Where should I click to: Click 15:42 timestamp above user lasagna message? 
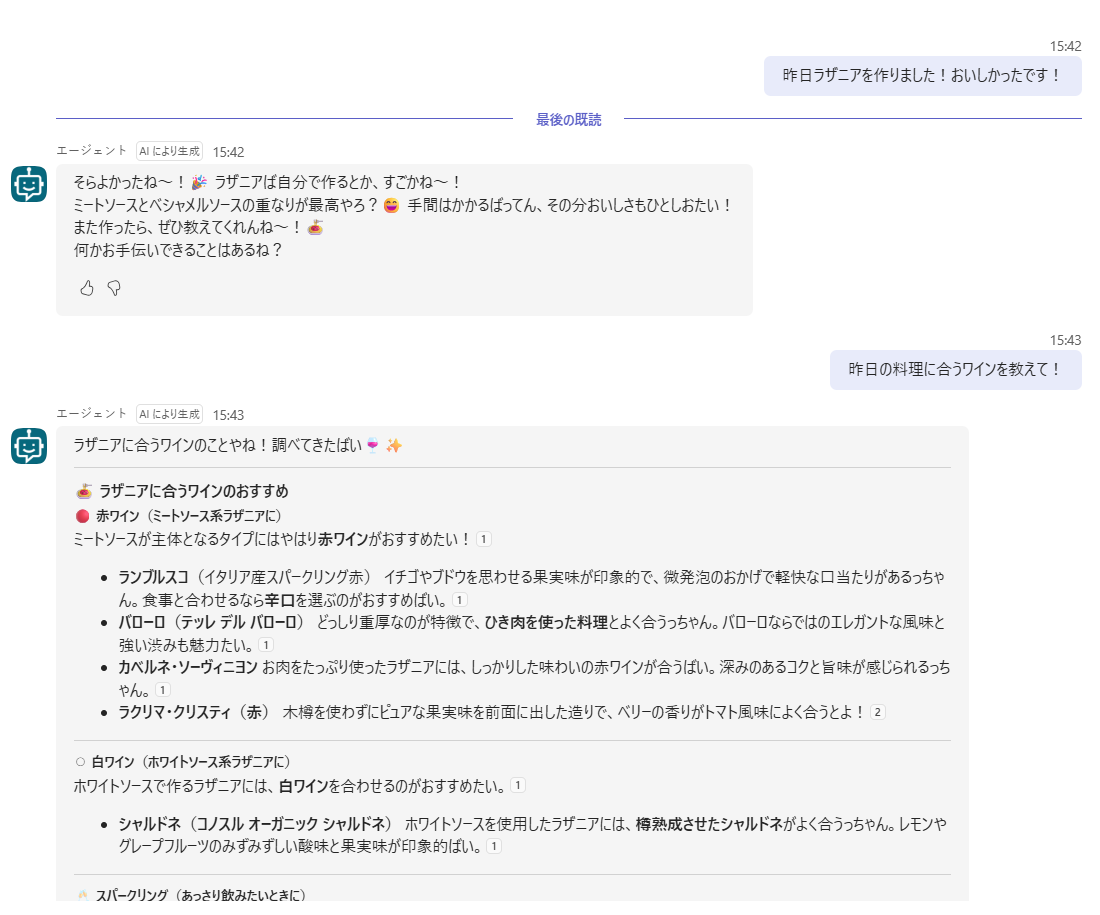tap(1065, 46)
